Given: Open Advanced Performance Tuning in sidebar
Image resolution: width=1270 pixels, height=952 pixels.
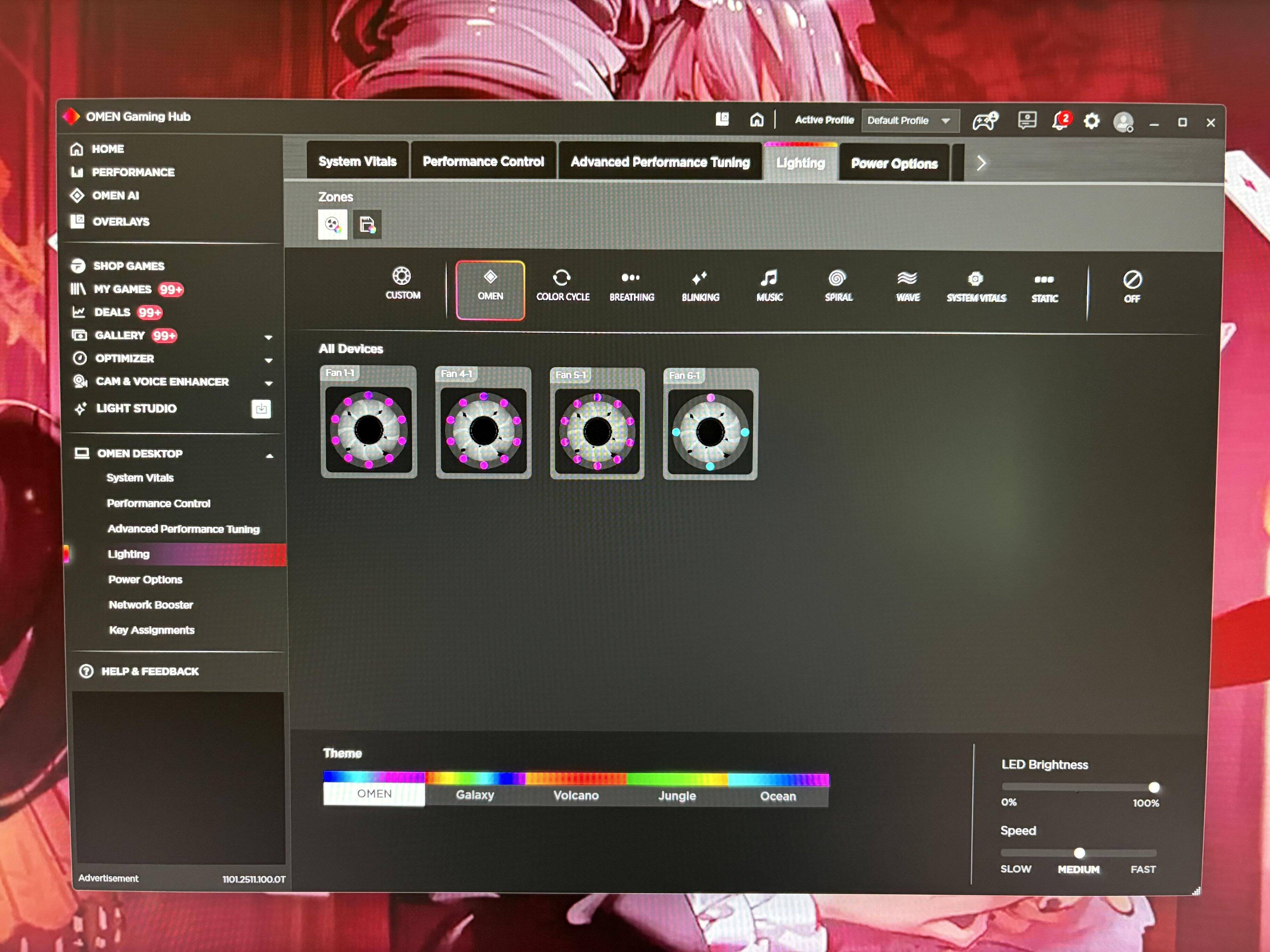Looking at the screenshot, I should click(x=184, y=529).
